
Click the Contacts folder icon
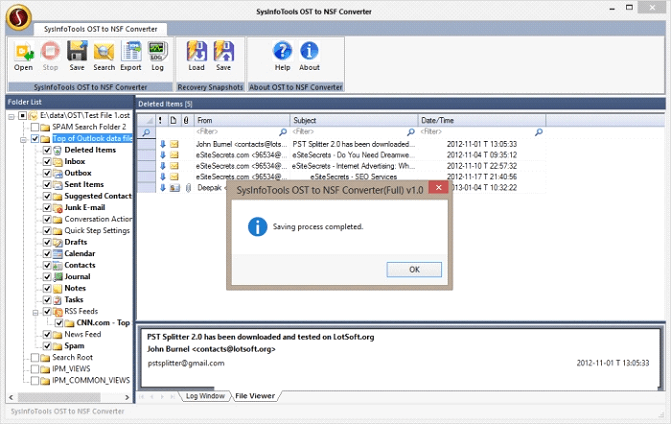(x=58, y=265)
